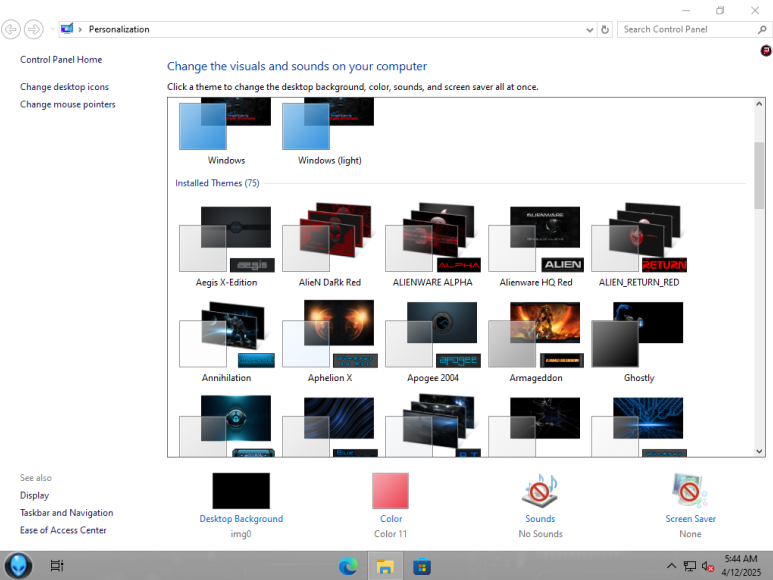
Task: Expand the address bar path chevron
Action: (x=80, y=30)
